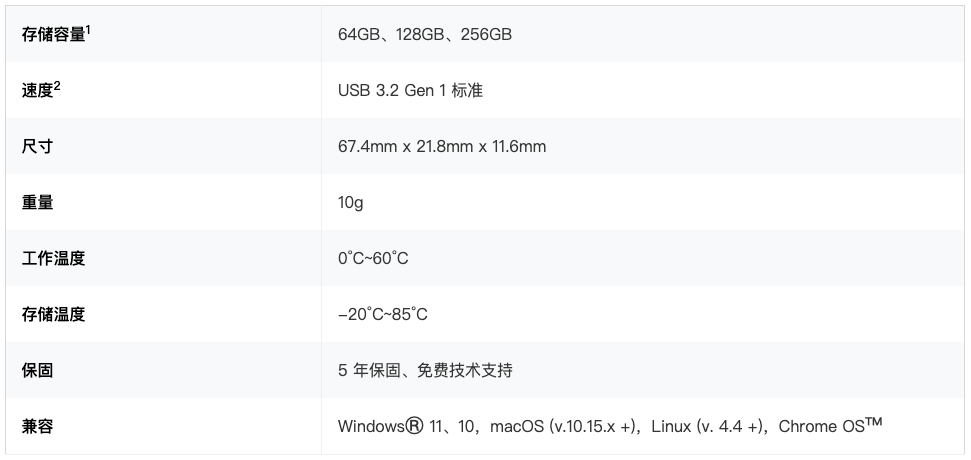The height and width of the screenshot is (460, 971).
Task: Click the superscript 1 footnote after 存储容量
Action: click(89, 29)
